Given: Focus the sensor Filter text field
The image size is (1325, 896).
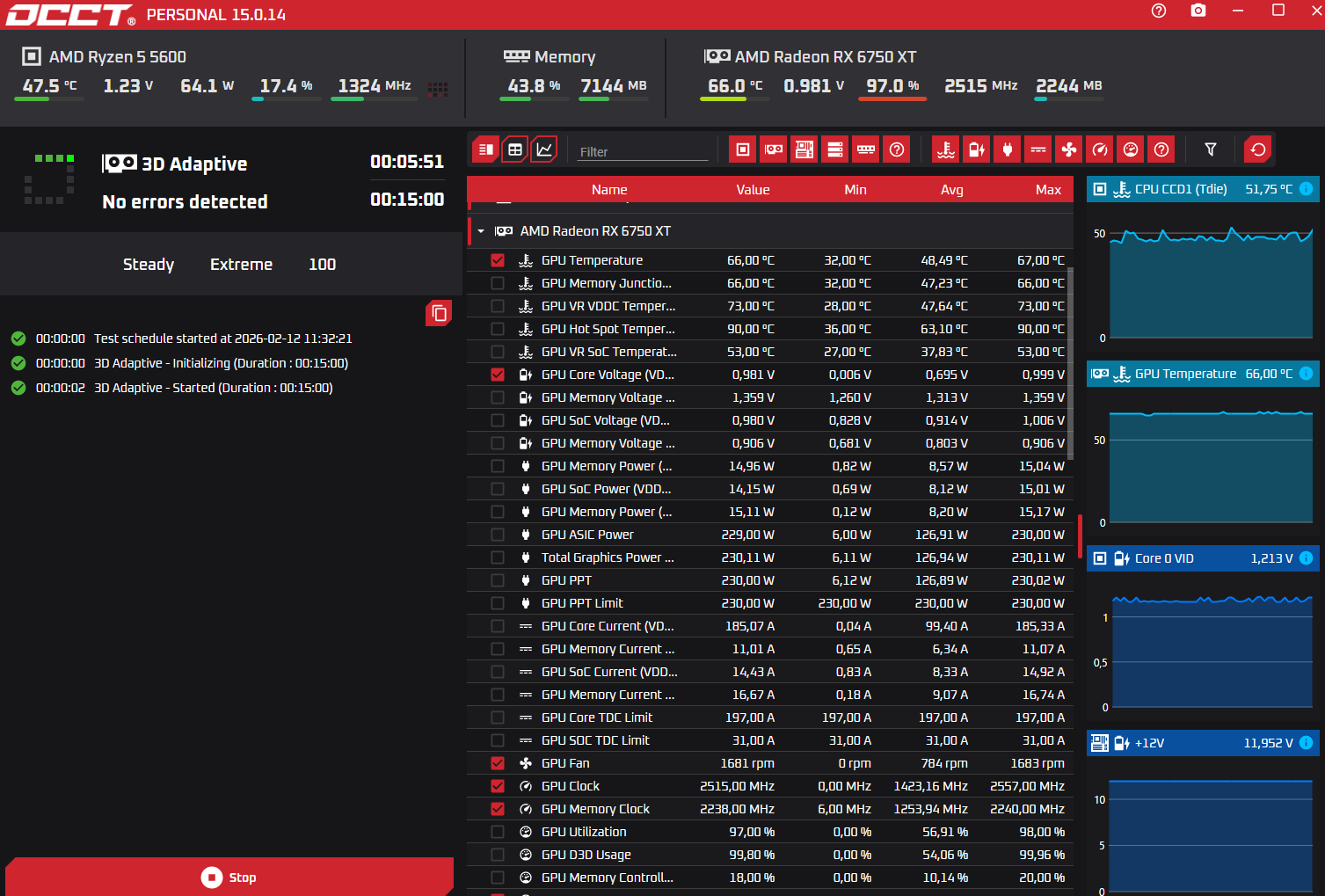Looking at the screenshot, I should coord(643,151).
